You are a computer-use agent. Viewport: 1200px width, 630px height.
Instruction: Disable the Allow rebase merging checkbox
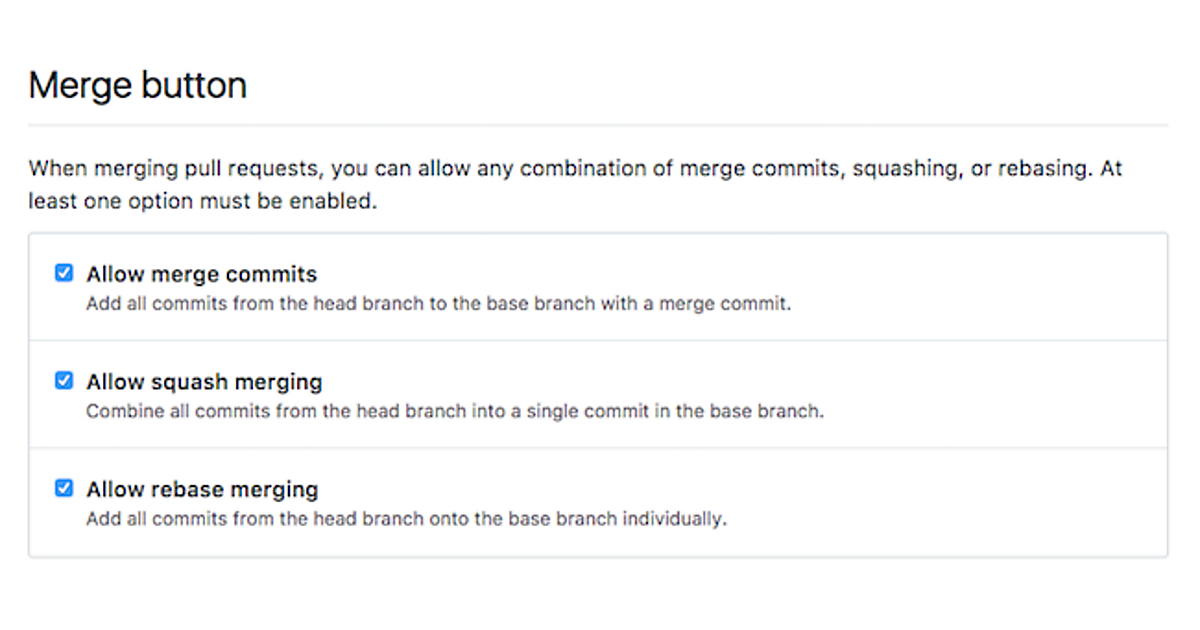coord(64,489)
